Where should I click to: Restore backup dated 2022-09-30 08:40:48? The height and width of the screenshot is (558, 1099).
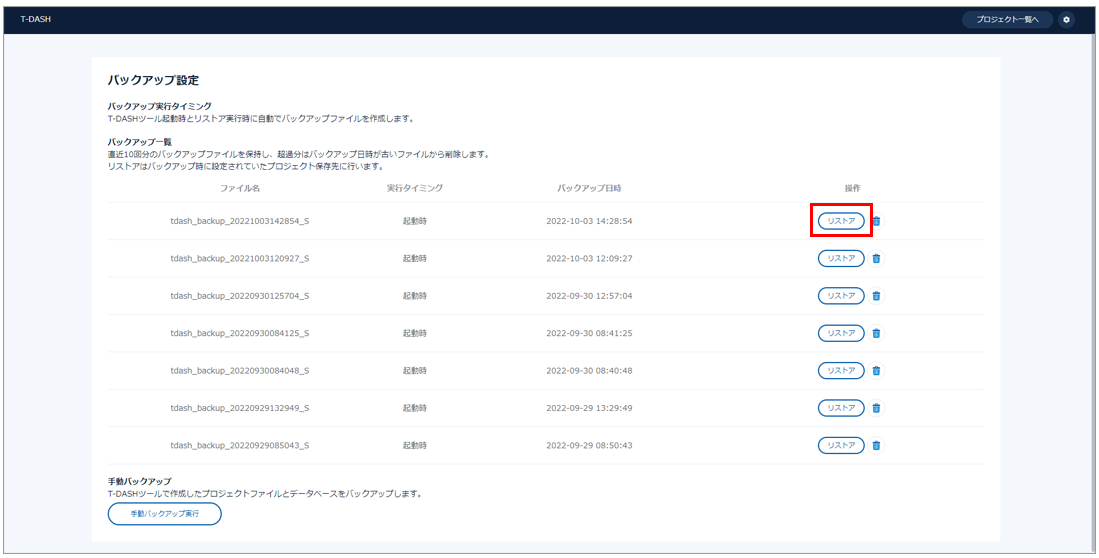[x=841, y=371]
